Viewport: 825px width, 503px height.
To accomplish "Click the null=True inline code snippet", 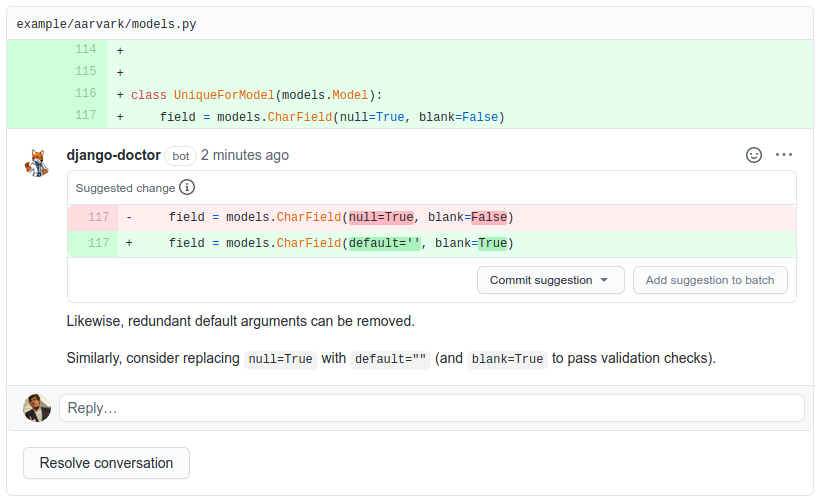I will click(280, 359).
